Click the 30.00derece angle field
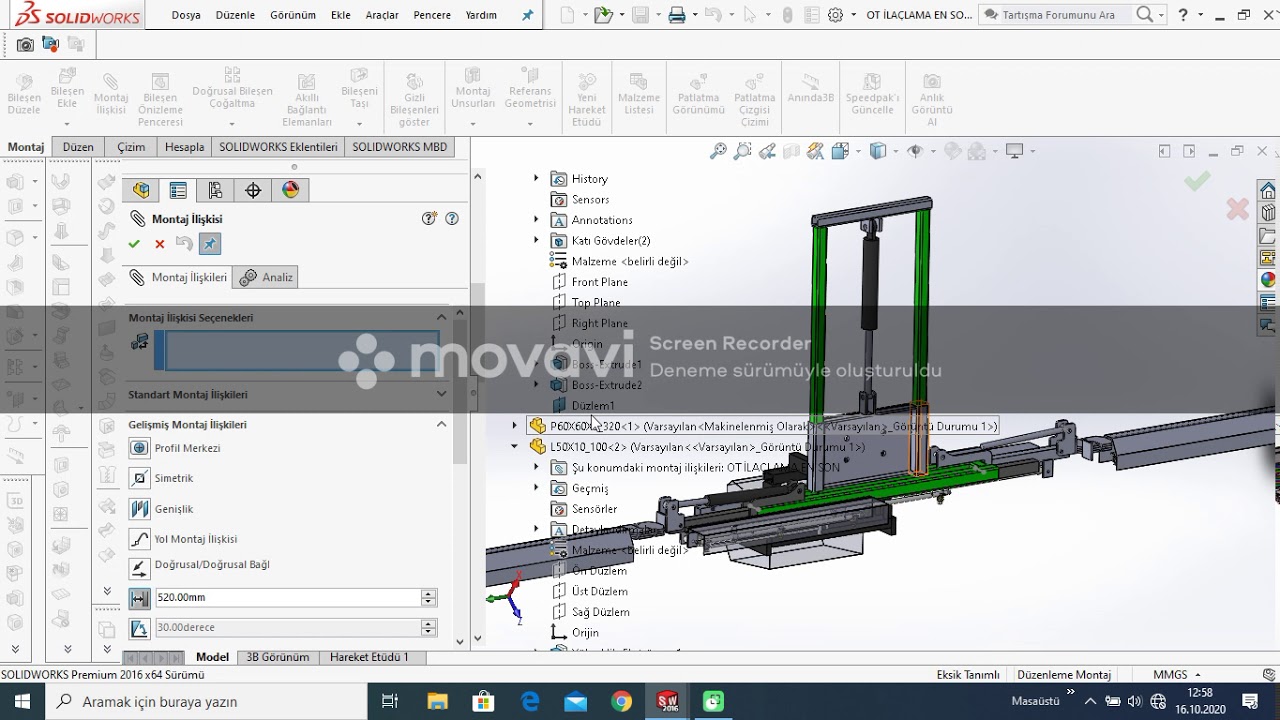Screen dimensions: 1280x720 tap(287, 627)
